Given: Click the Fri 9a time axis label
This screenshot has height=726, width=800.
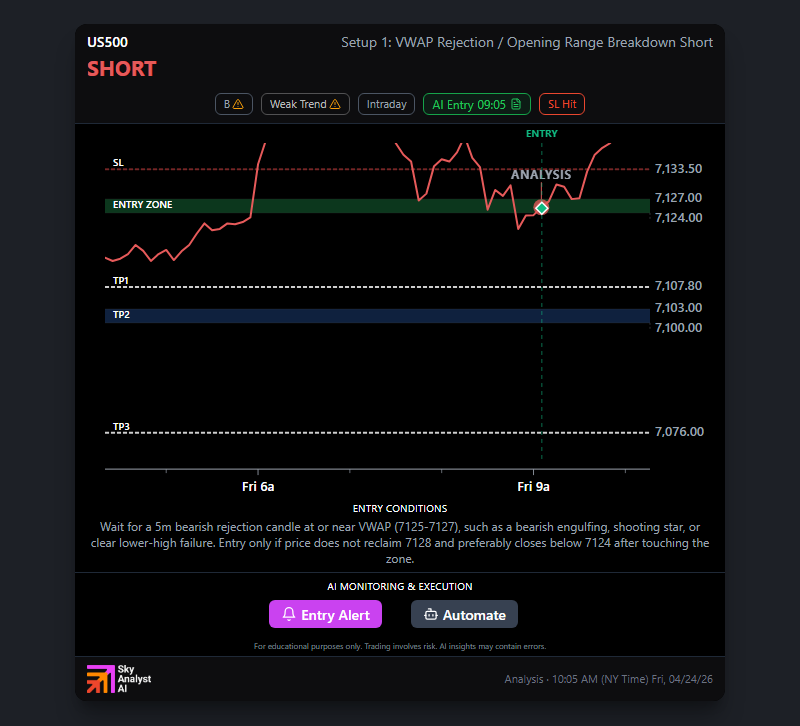Looking at the screenshot, I should pos(533,487).
